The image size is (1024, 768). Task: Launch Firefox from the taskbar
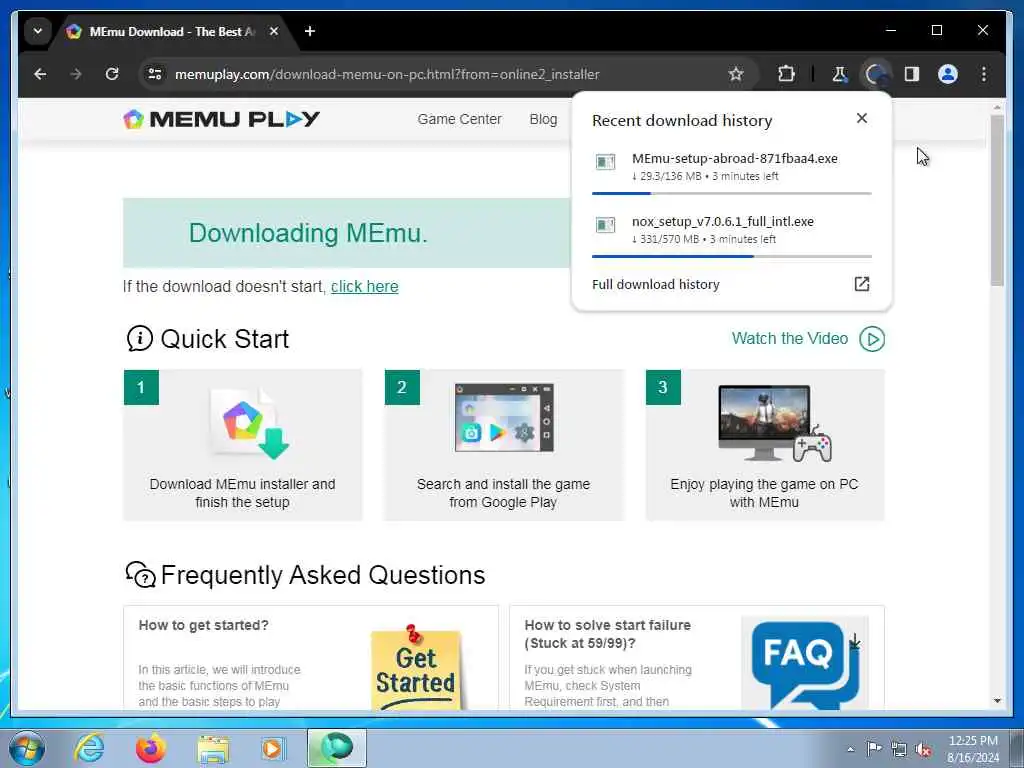151,748
